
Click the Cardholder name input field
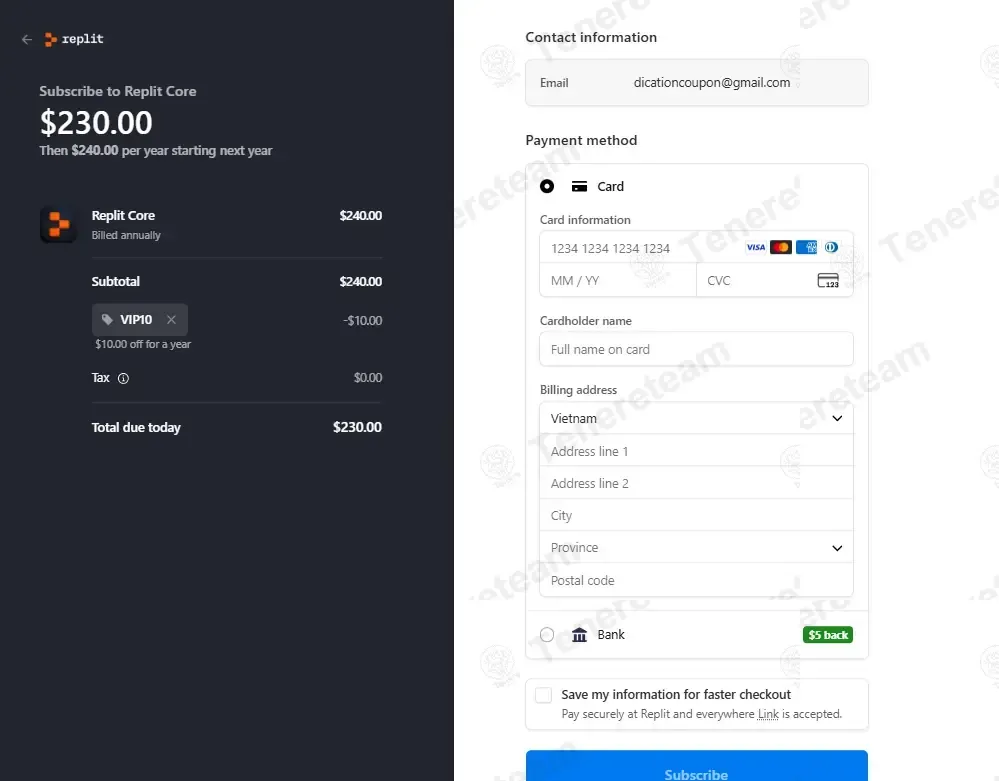pos(696,349)
